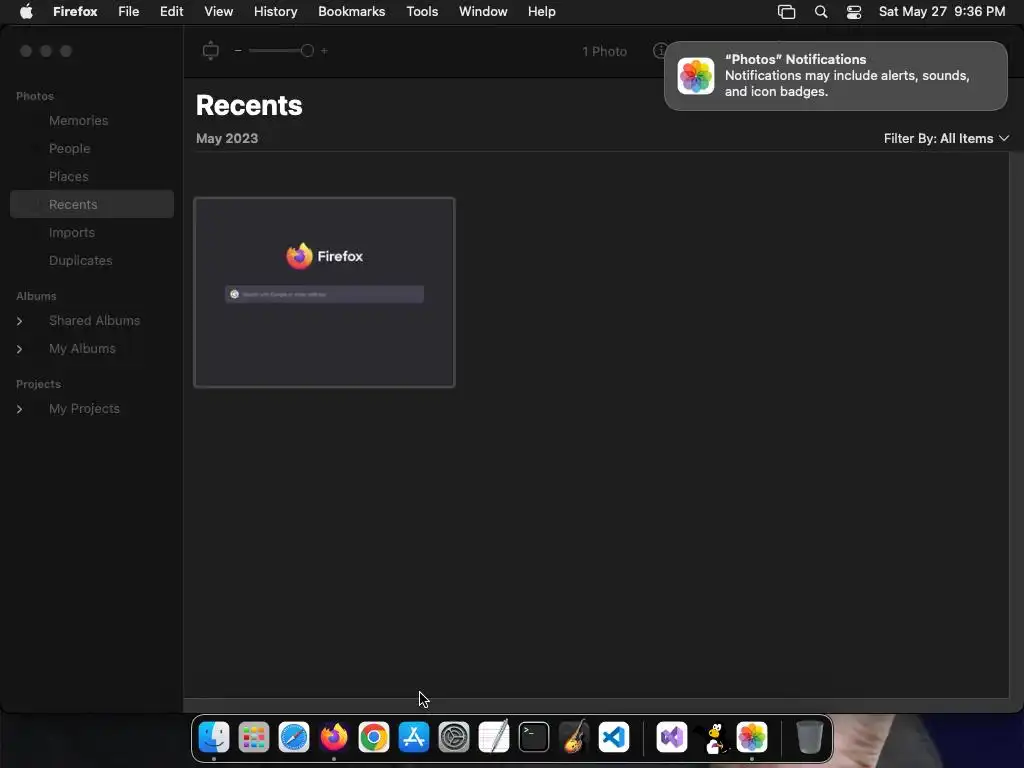Expand the My Projects chevron

20,409
